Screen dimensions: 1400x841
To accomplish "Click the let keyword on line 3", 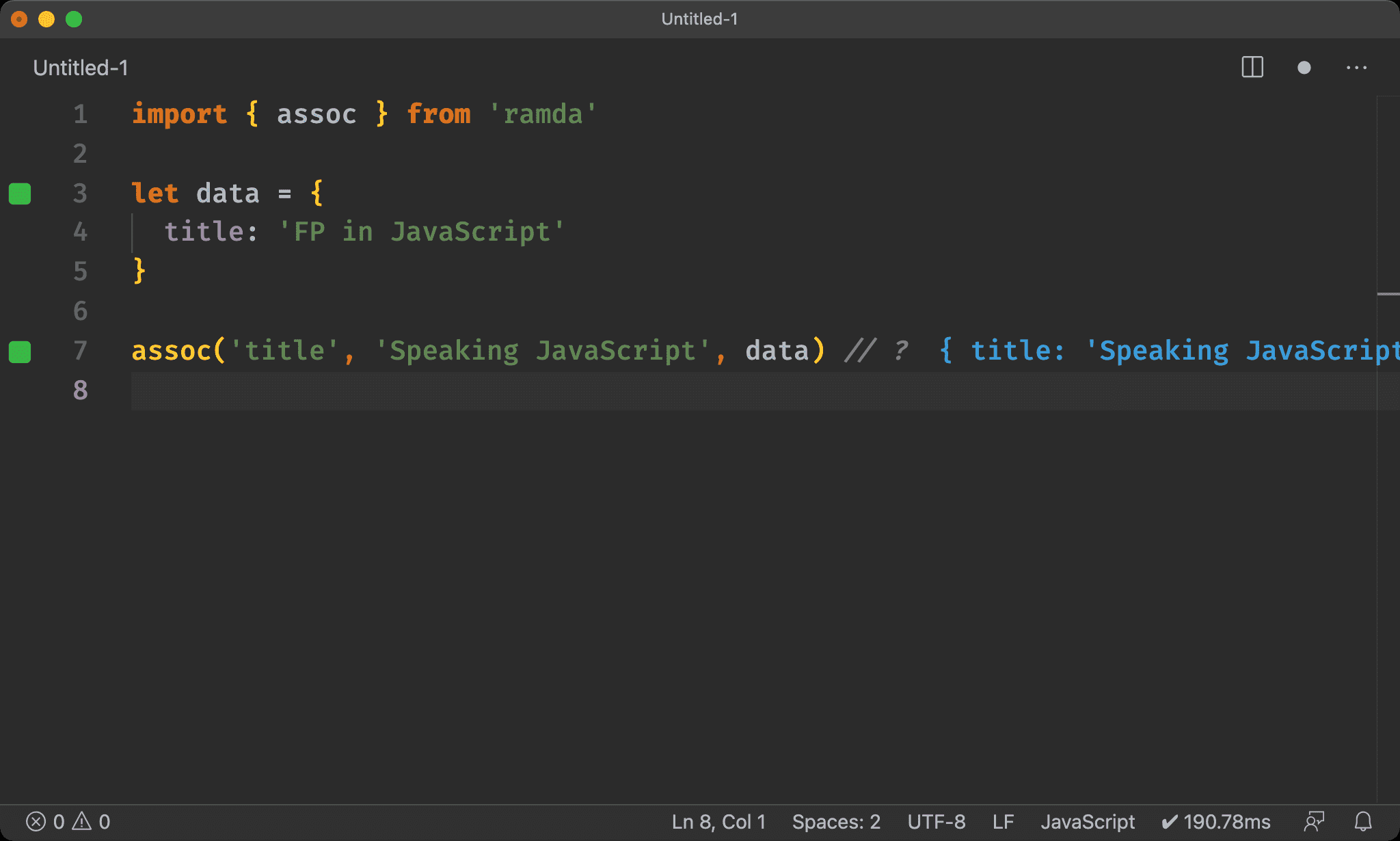I will (155, 193).
